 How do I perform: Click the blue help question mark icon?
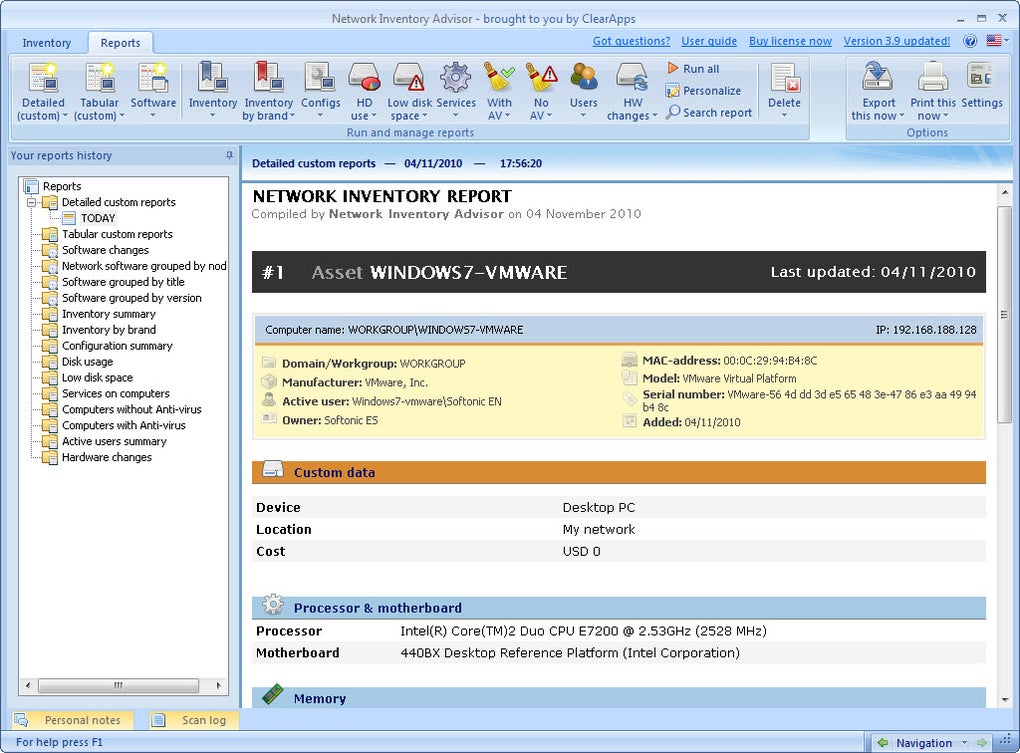[970, 41]
